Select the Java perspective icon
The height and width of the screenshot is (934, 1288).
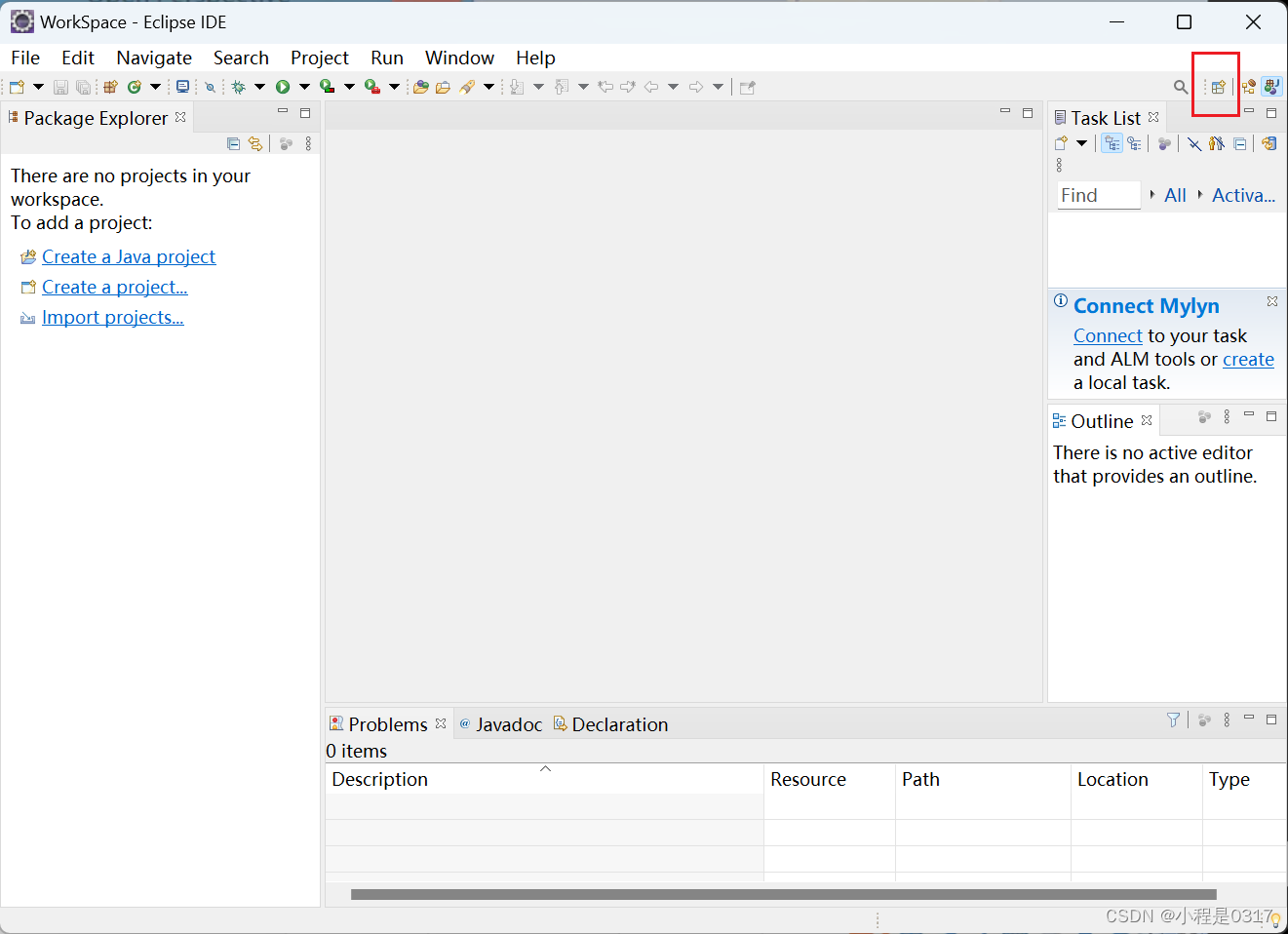[1271, 87]
